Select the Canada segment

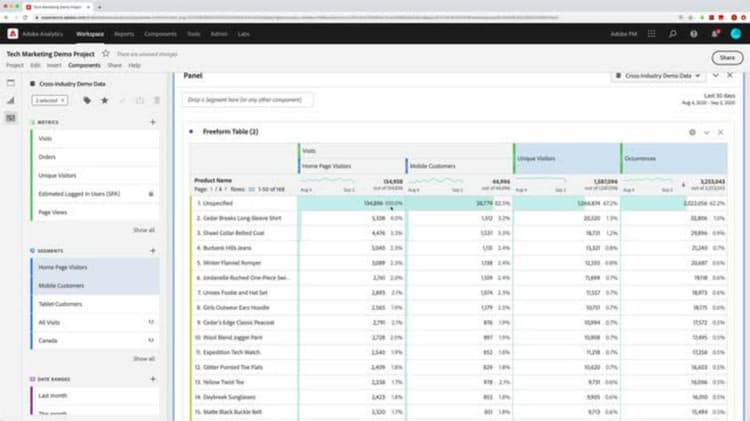pos(96,341)
